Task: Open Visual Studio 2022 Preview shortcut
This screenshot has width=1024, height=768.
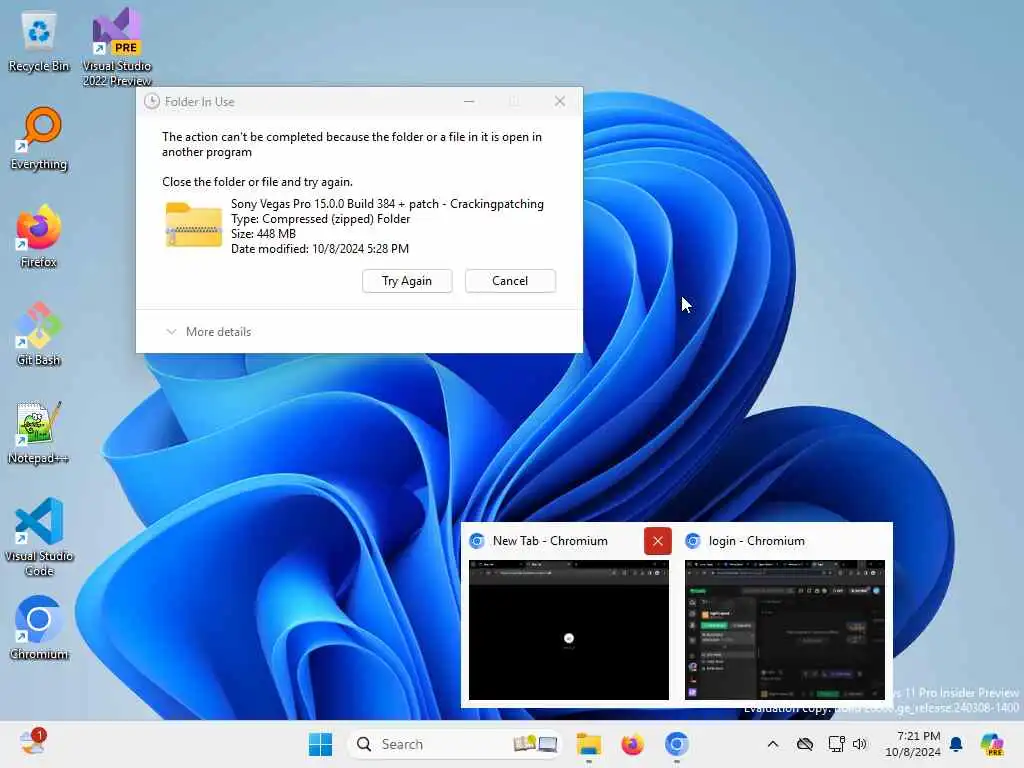Action: [x=117, y=47]
